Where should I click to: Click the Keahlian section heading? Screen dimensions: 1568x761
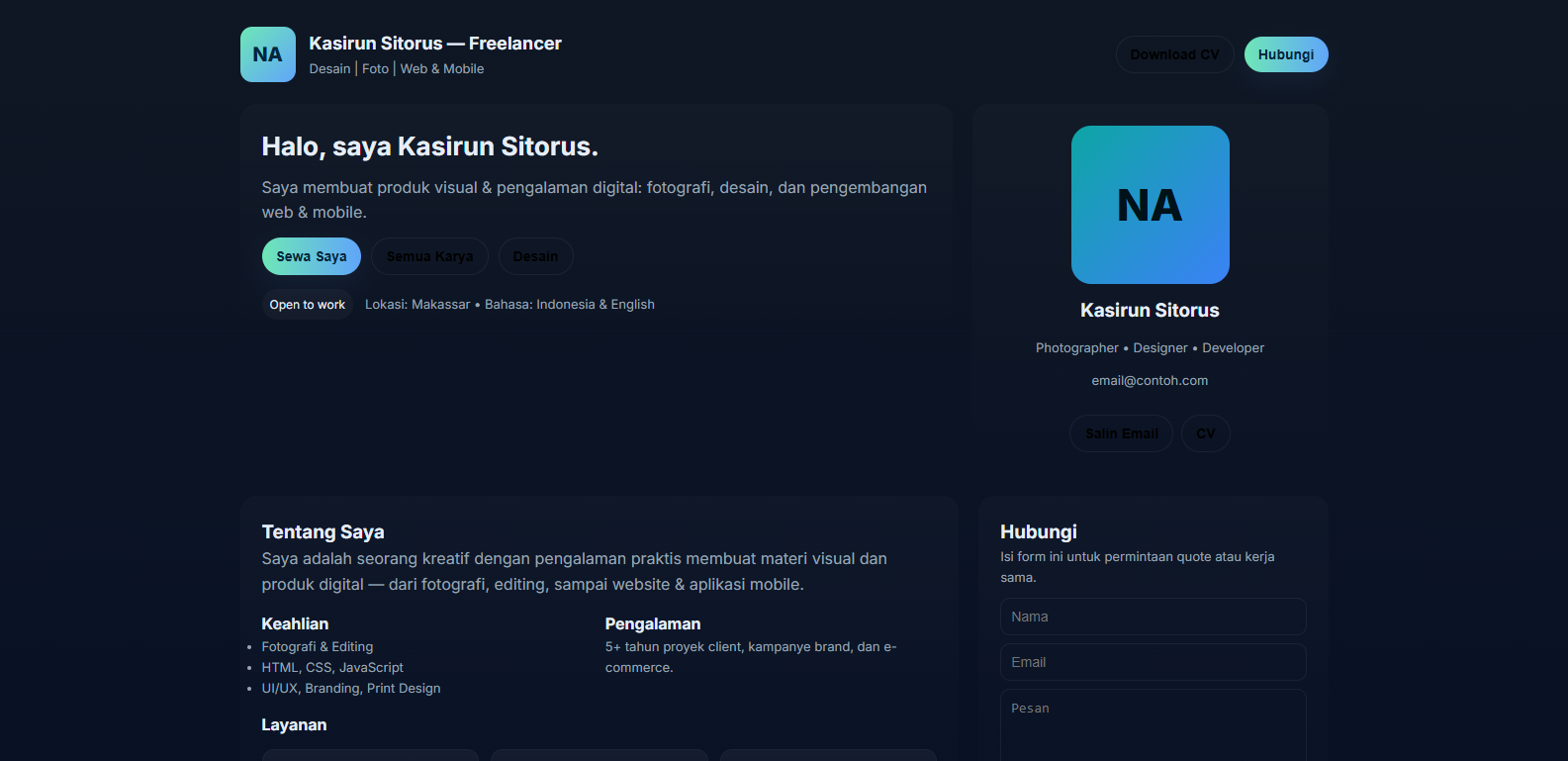[295, 624]
